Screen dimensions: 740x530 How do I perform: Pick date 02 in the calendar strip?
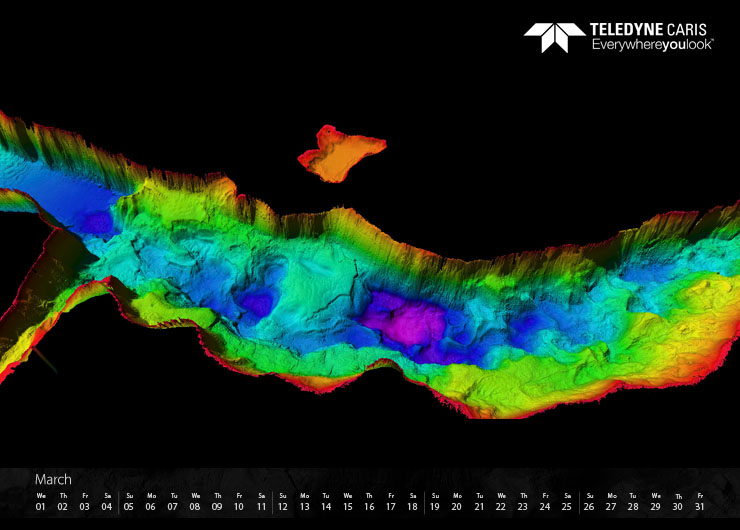tap(62, 506)
